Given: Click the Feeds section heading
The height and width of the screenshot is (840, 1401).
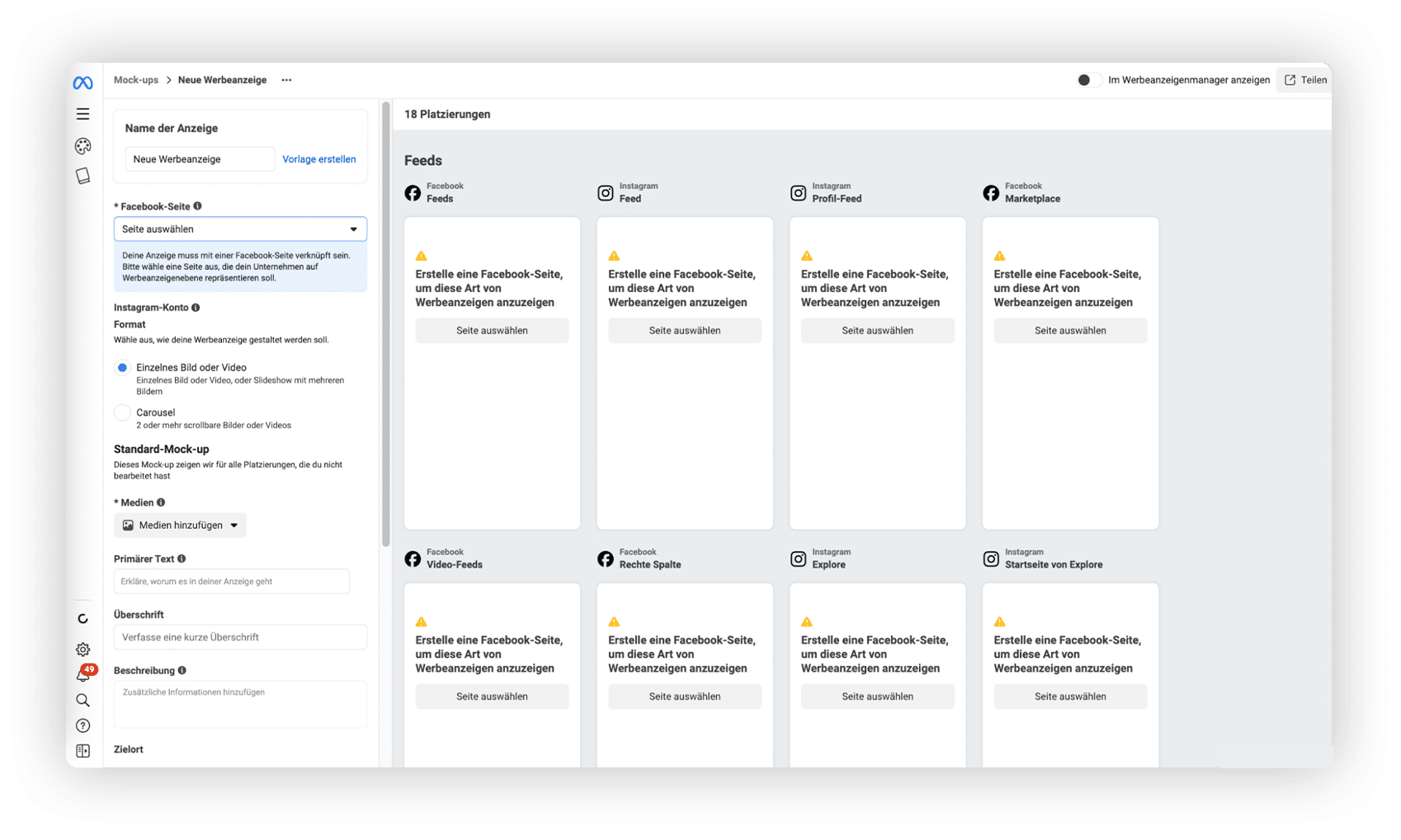Looking at the screenshot, I should (423, 161).
